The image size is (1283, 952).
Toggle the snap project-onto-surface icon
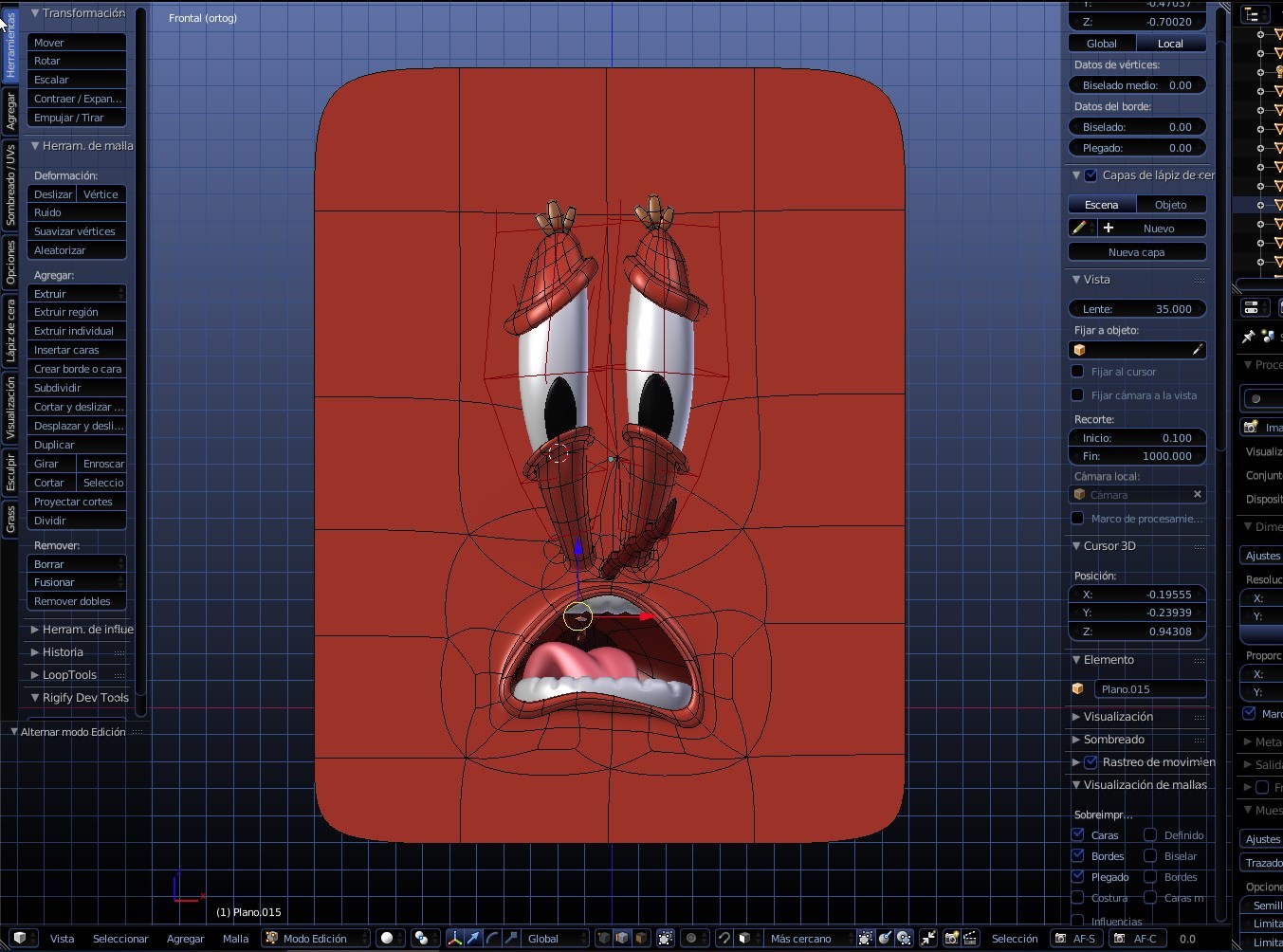(905, 938)
